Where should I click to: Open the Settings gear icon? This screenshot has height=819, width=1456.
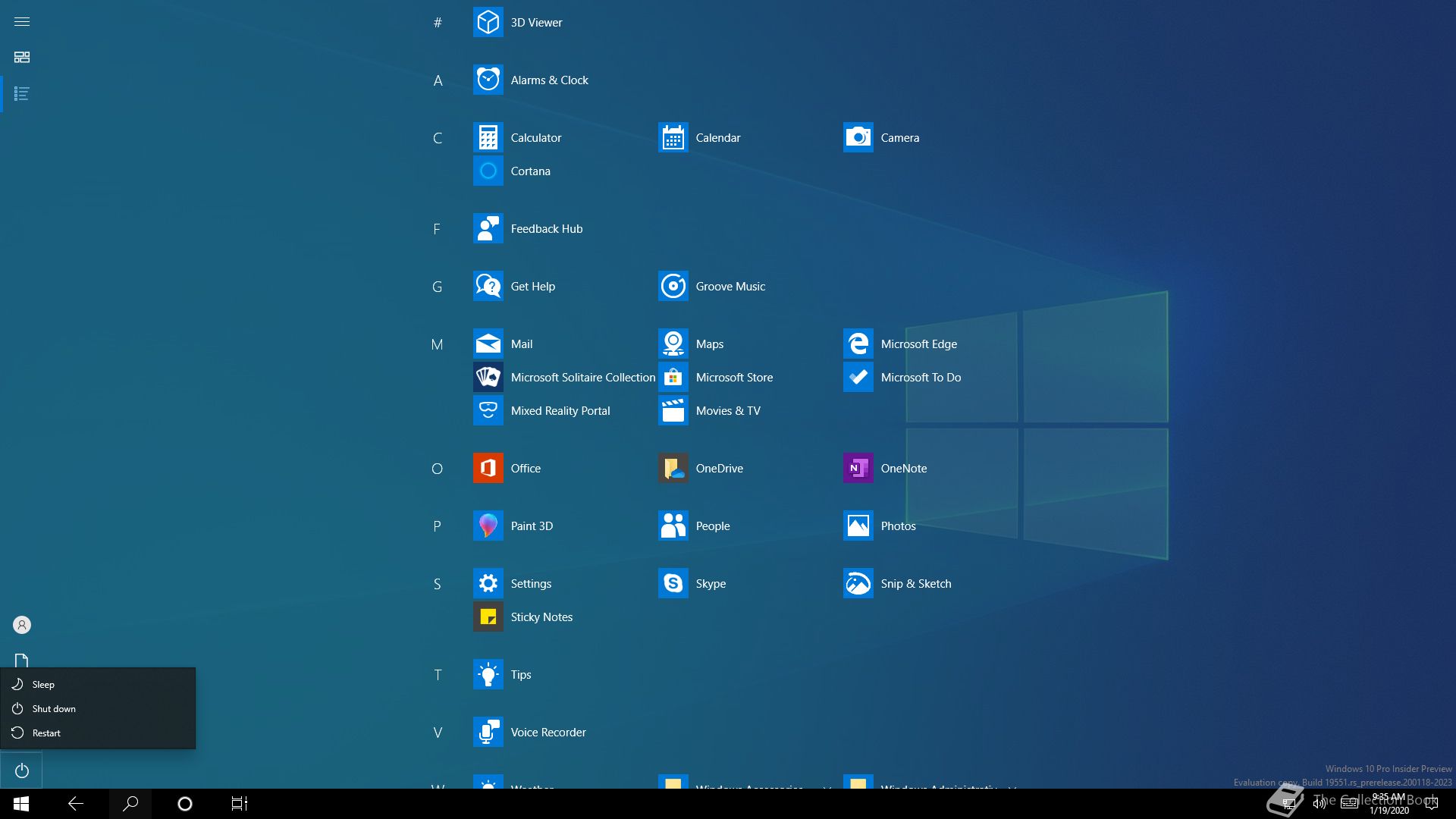coord(488,584)
